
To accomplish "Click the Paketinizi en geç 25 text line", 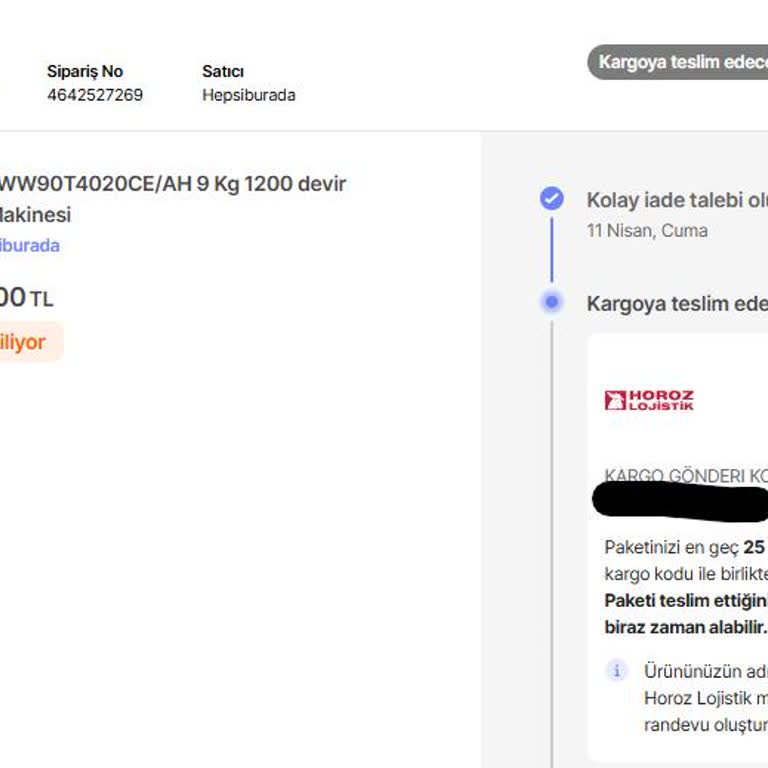I will point(686,547).
